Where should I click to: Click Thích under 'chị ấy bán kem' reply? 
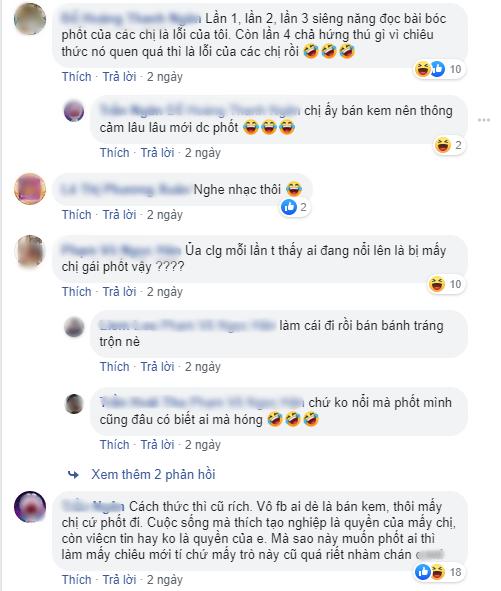tap(115, 153)
